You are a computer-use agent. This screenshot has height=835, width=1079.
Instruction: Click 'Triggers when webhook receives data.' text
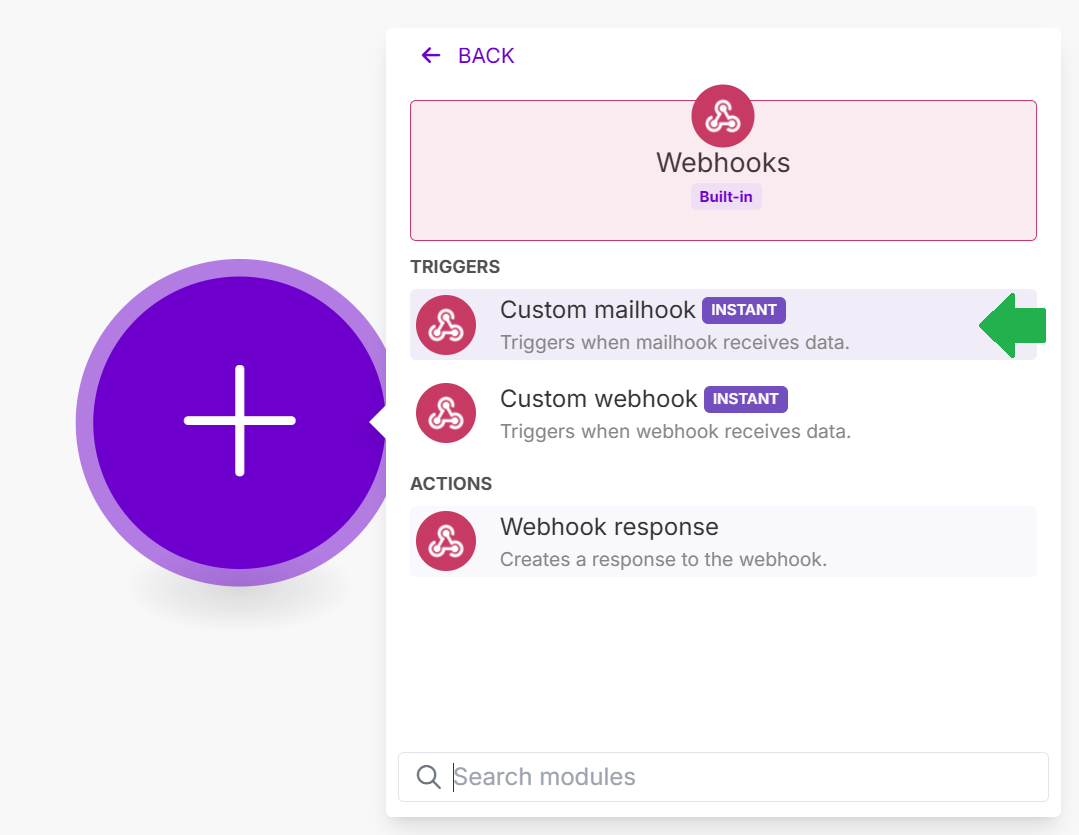point(676,432)
